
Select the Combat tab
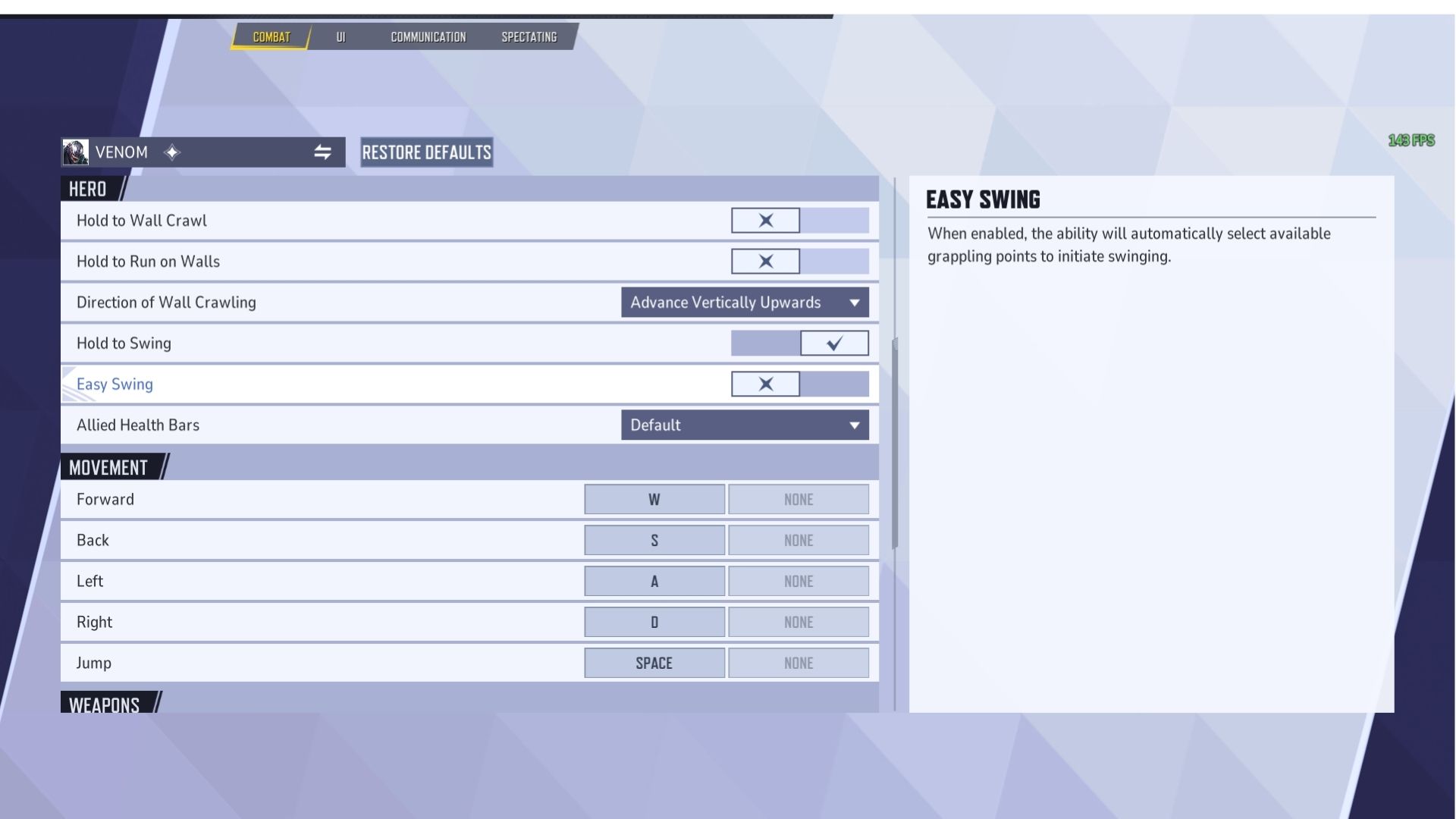click(271, 37)
